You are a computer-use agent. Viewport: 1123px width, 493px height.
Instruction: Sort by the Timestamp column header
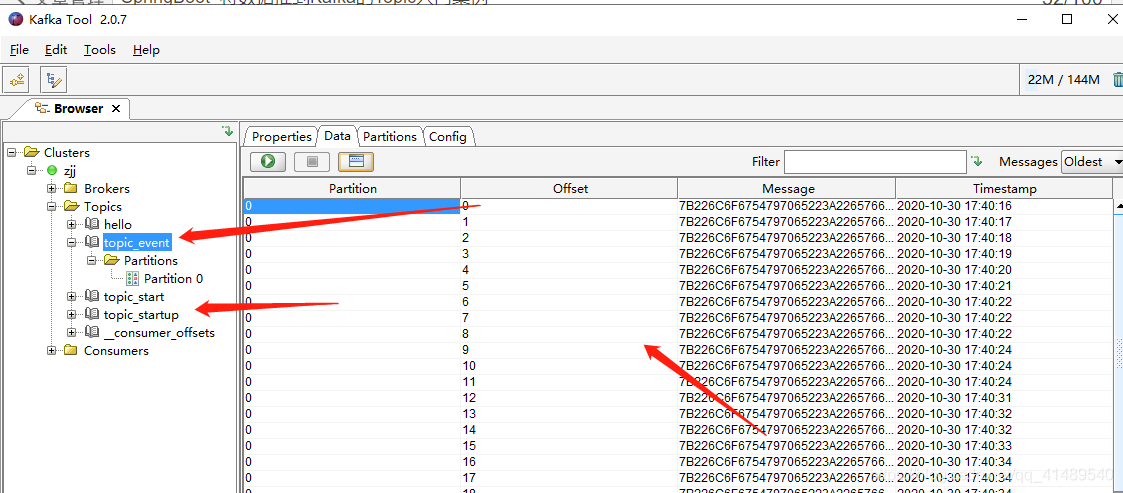tap(1004, 188)
